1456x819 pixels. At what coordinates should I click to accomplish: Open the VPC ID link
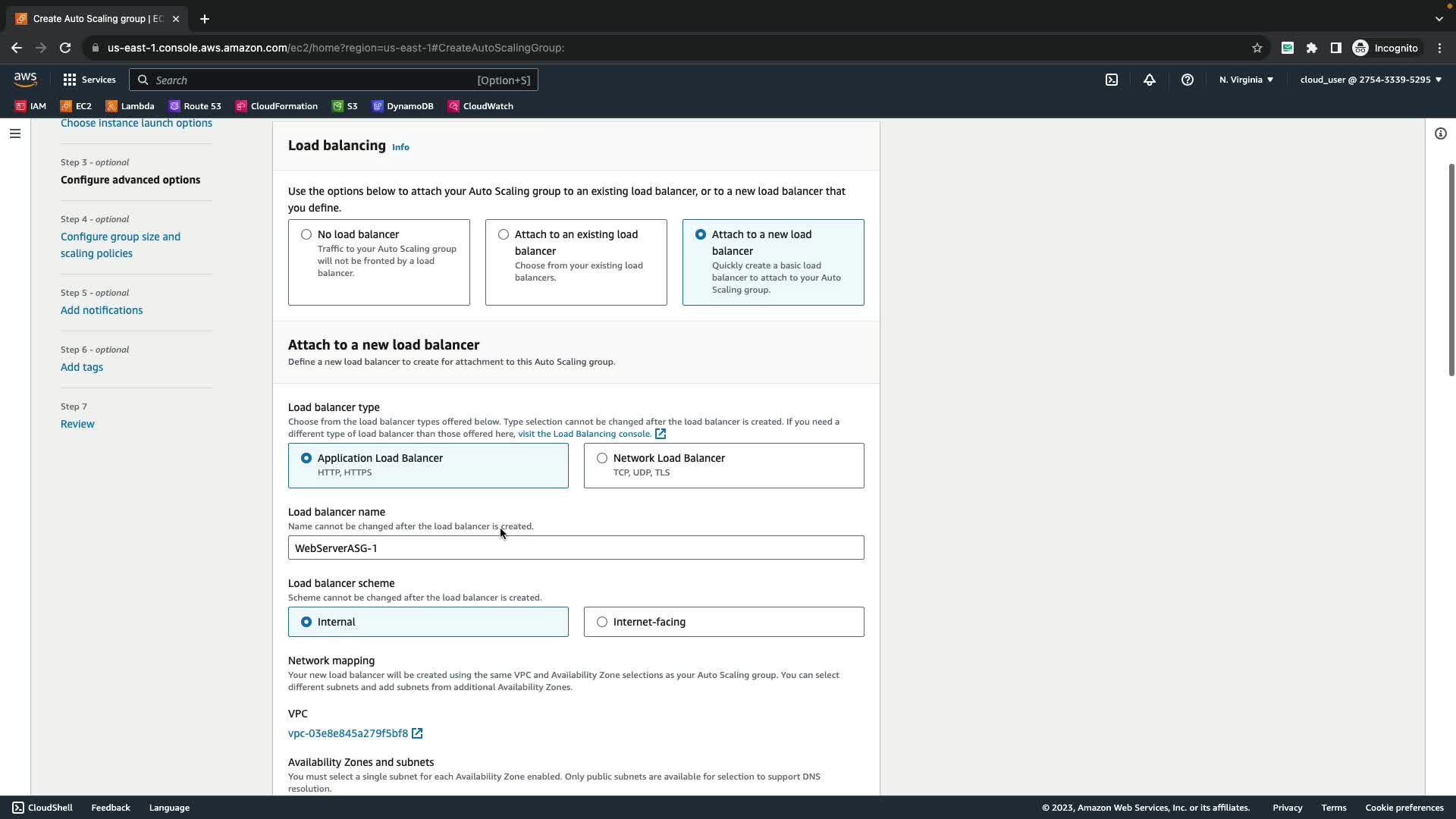point(348,733)
